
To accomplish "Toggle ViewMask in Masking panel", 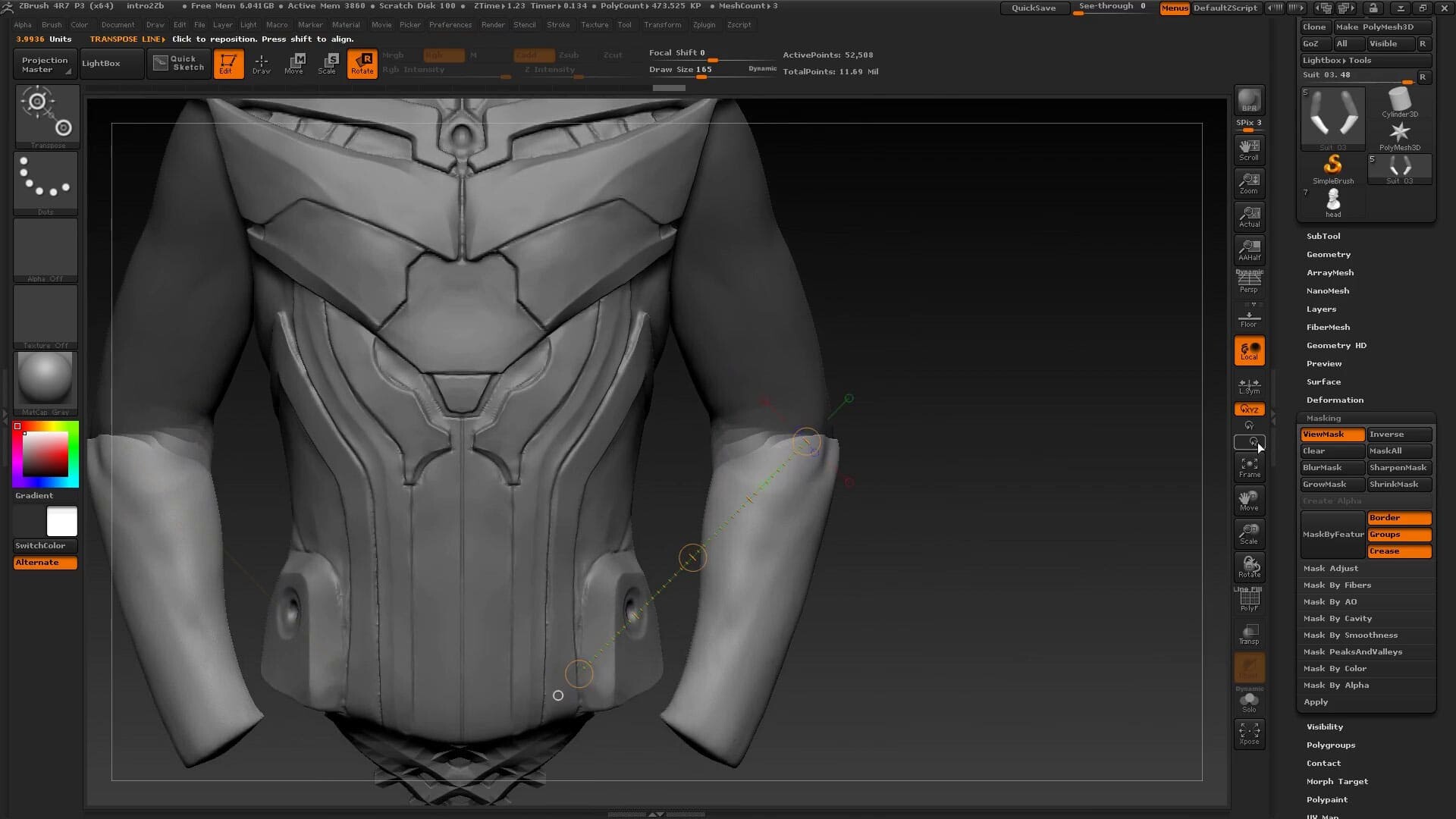I will point(1332,435).
